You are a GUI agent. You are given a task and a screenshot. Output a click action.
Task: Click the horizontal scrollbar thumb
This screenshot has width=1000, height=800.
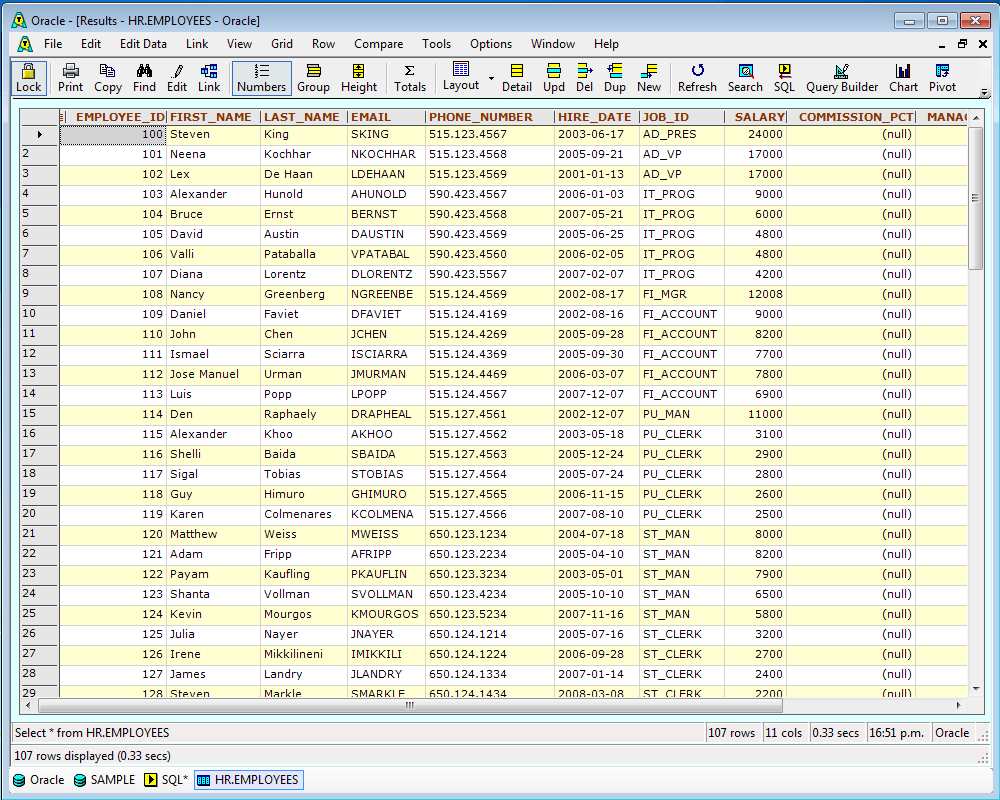[410, 705]
